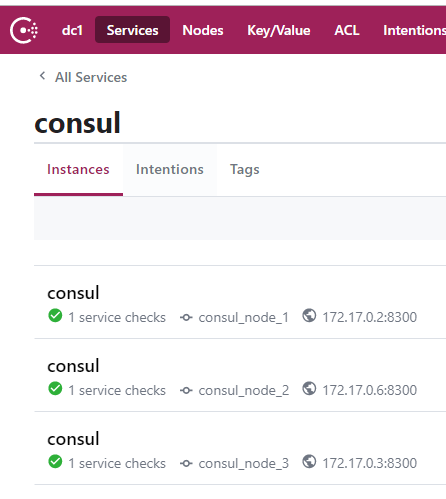This screenshot has height=499, width=446.
Task: Click node icon beside consul_node_2
Action: [186, 391]
